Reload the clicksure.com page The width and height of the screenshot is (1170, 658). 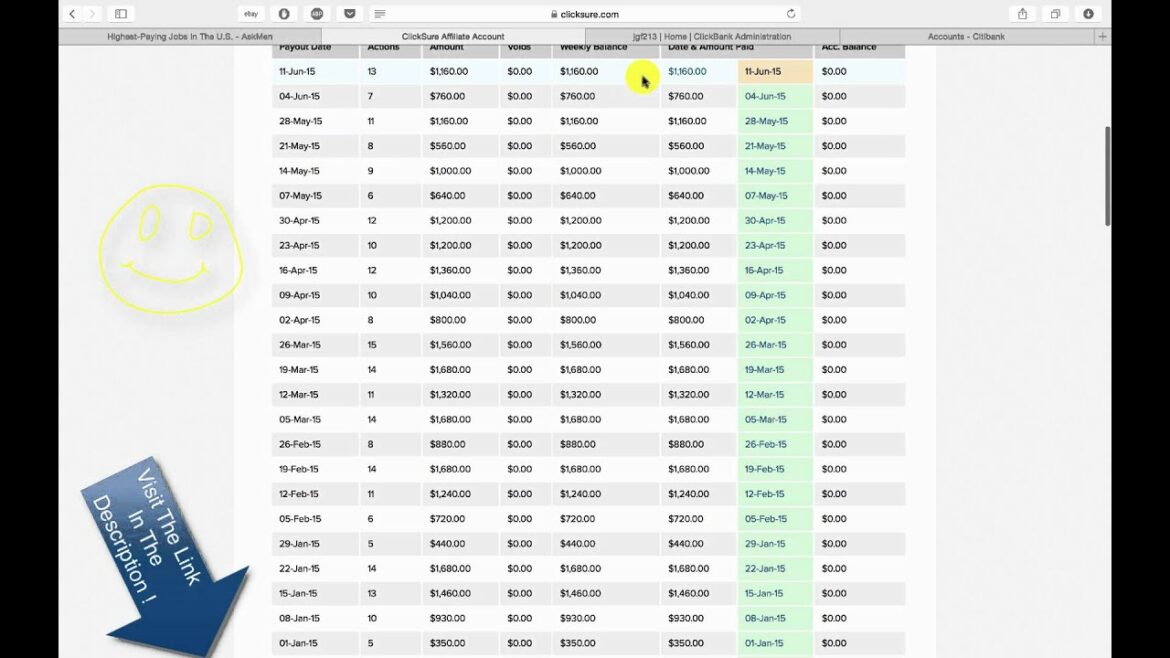pyautogui.click(x=791, y=14)
